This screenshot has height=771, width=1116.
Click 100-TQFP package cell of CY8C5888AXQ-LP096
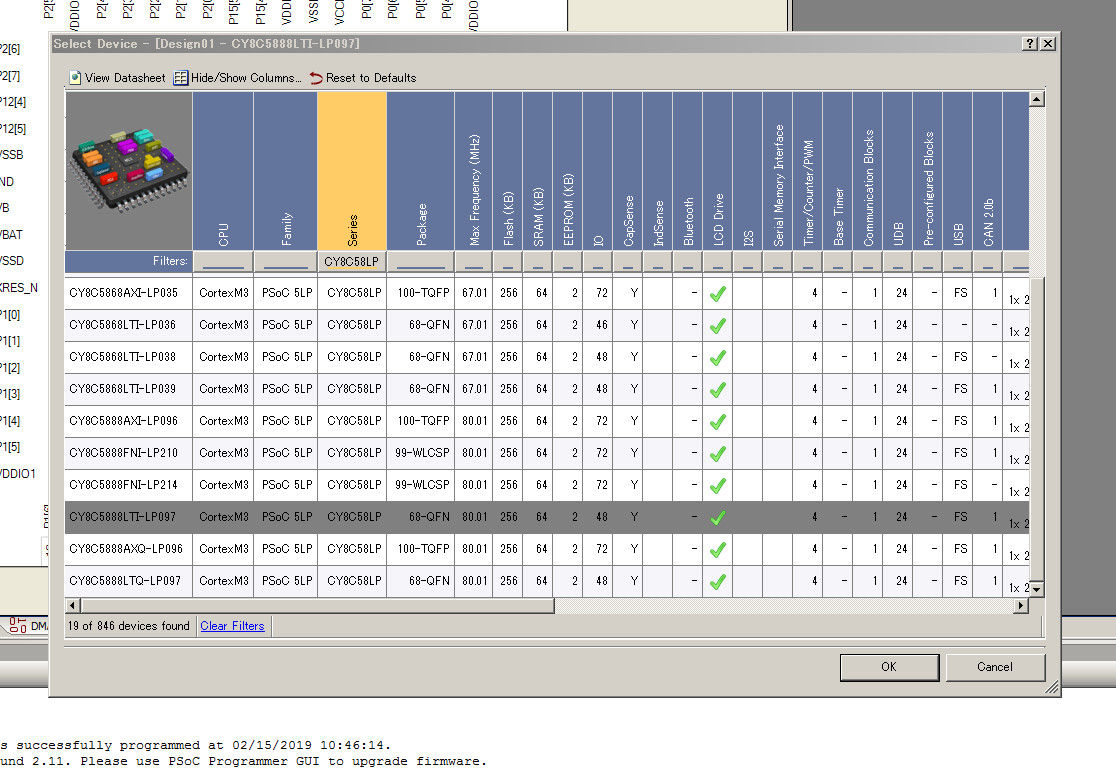[x=423, y=550]
